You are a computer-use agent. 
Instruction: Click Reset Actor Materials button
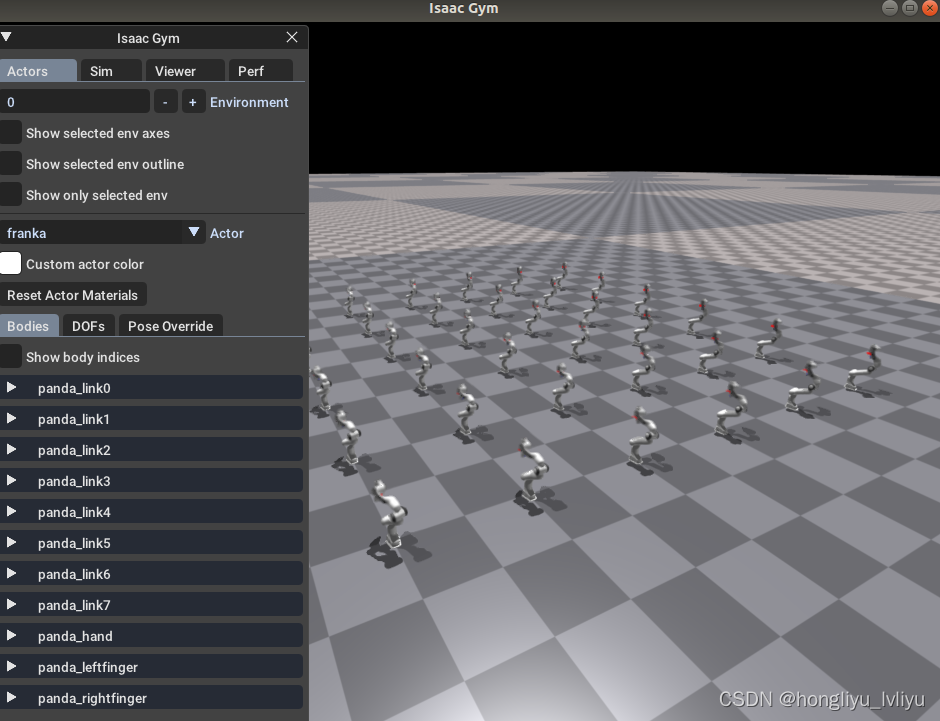point(73,295)
